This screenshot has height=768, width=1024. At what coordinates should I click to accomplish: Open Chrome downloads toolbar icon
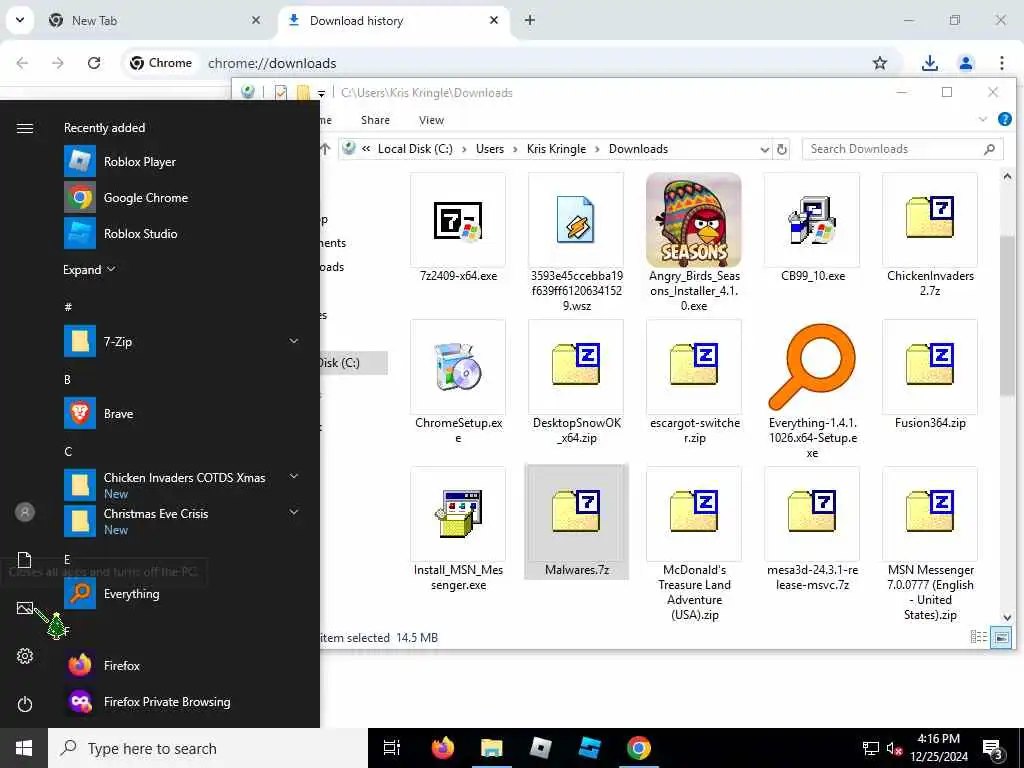point(929,63)
